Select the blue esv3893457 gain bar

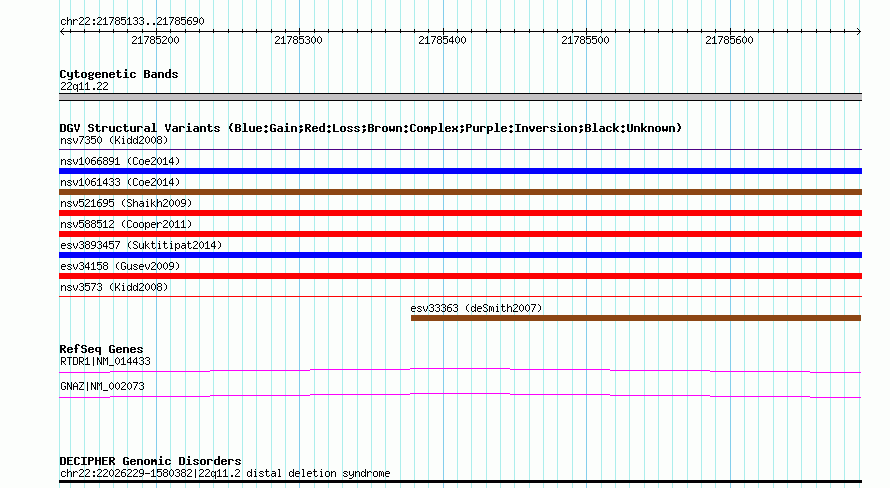[x=460, y=255]
